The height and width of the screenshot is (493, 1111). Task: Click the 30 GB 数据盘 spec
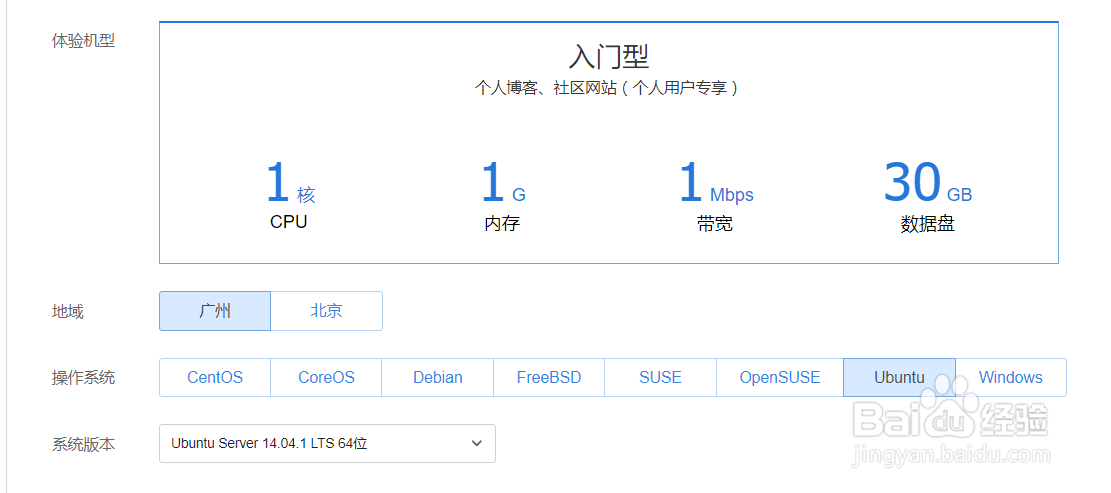coord(927,196)
